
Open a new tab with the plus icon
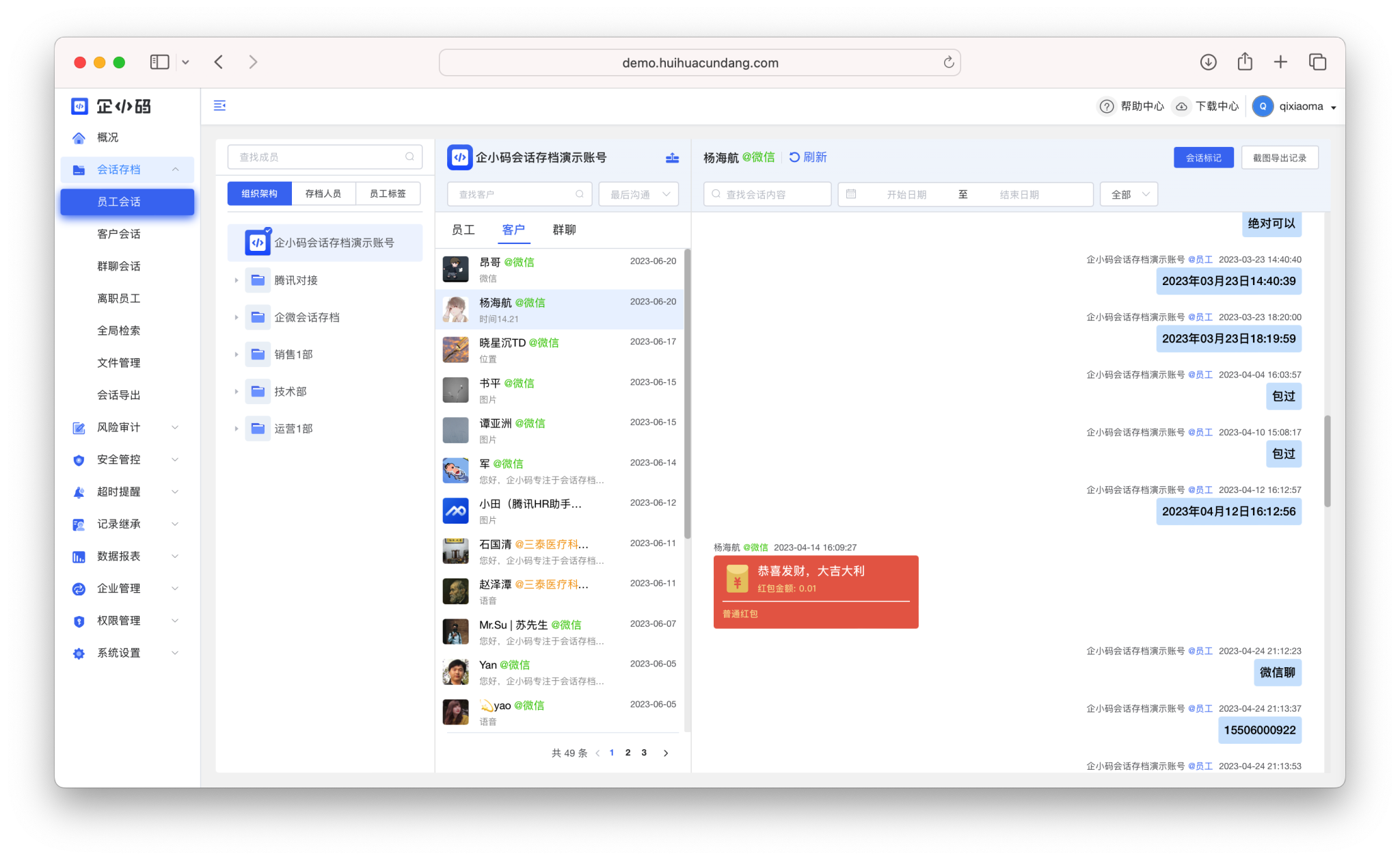pos(1280,62)
